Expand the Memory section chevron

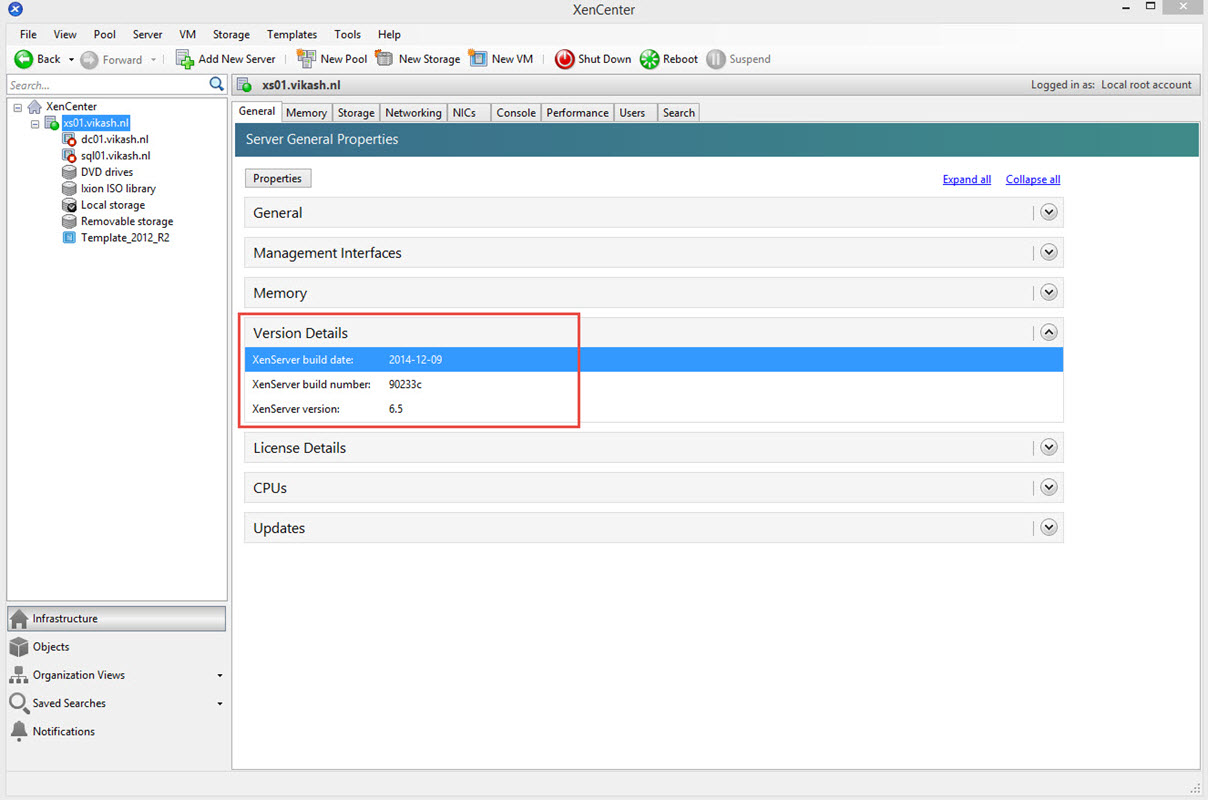(x=1049, y=292)
